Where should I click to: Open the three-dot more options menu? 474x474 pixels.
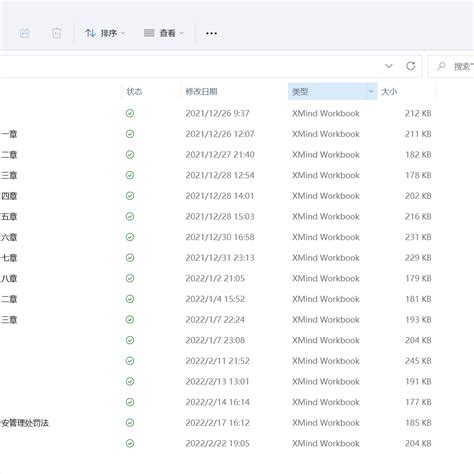click(x=211, y=33)
